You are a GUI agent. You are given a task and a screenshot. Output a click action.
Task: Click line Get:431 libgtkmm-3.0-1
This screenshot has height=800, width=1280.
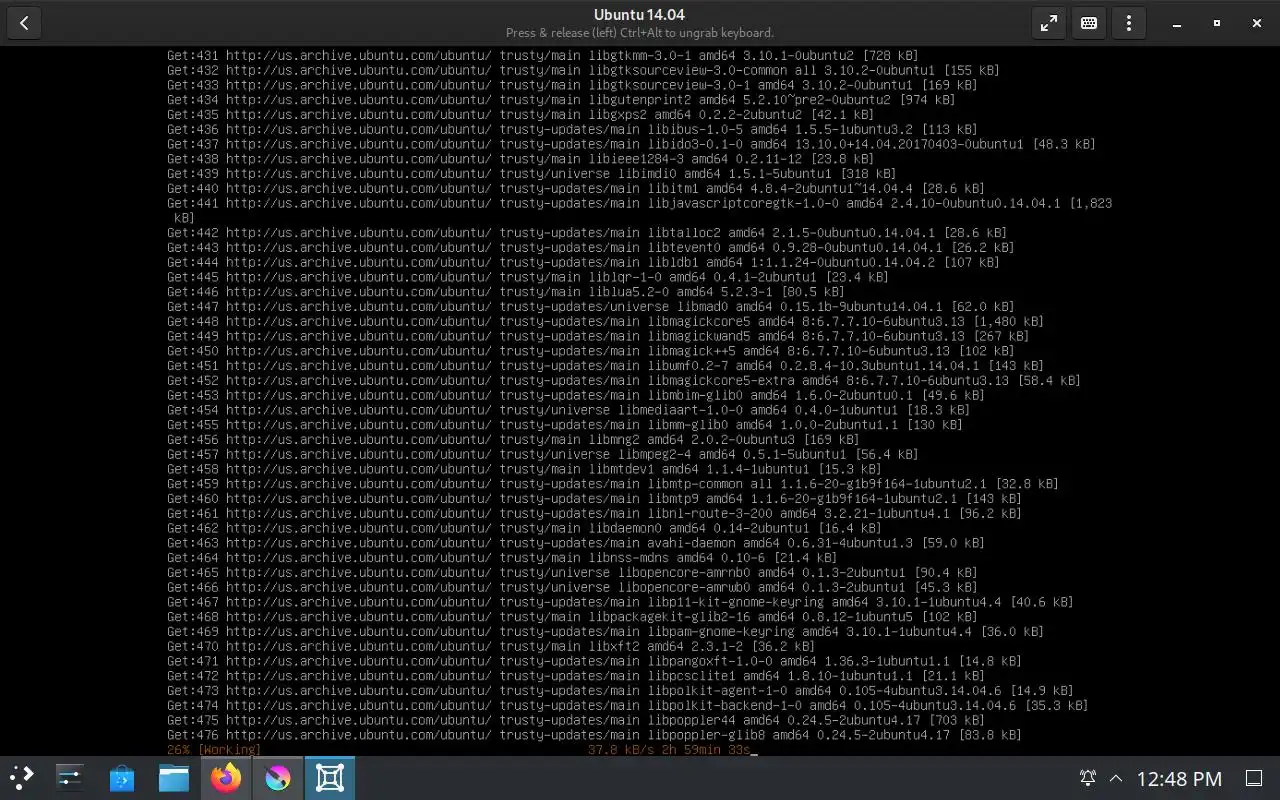[x=543, y=56]
